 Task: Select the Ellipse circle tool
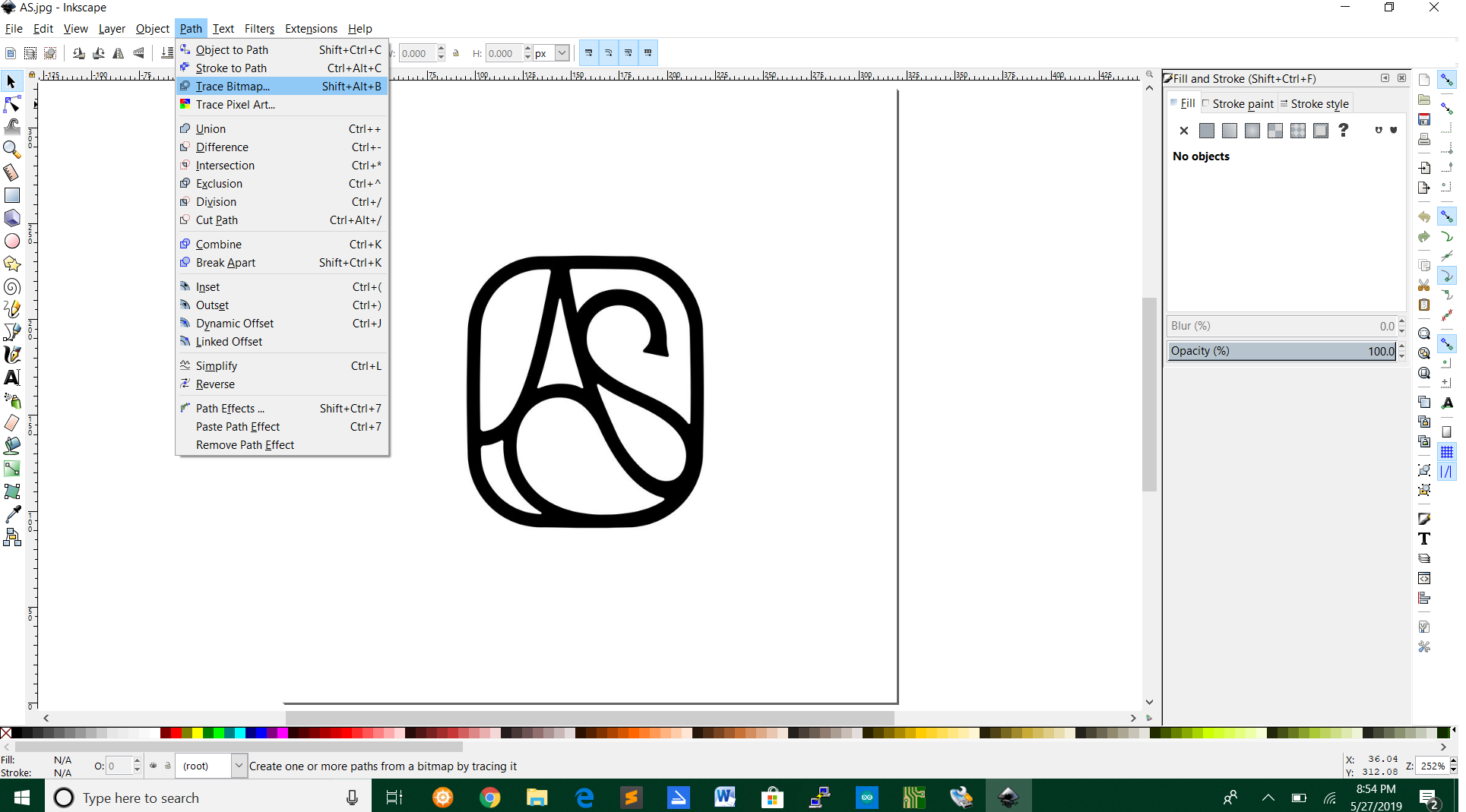[x=11, y=241]
